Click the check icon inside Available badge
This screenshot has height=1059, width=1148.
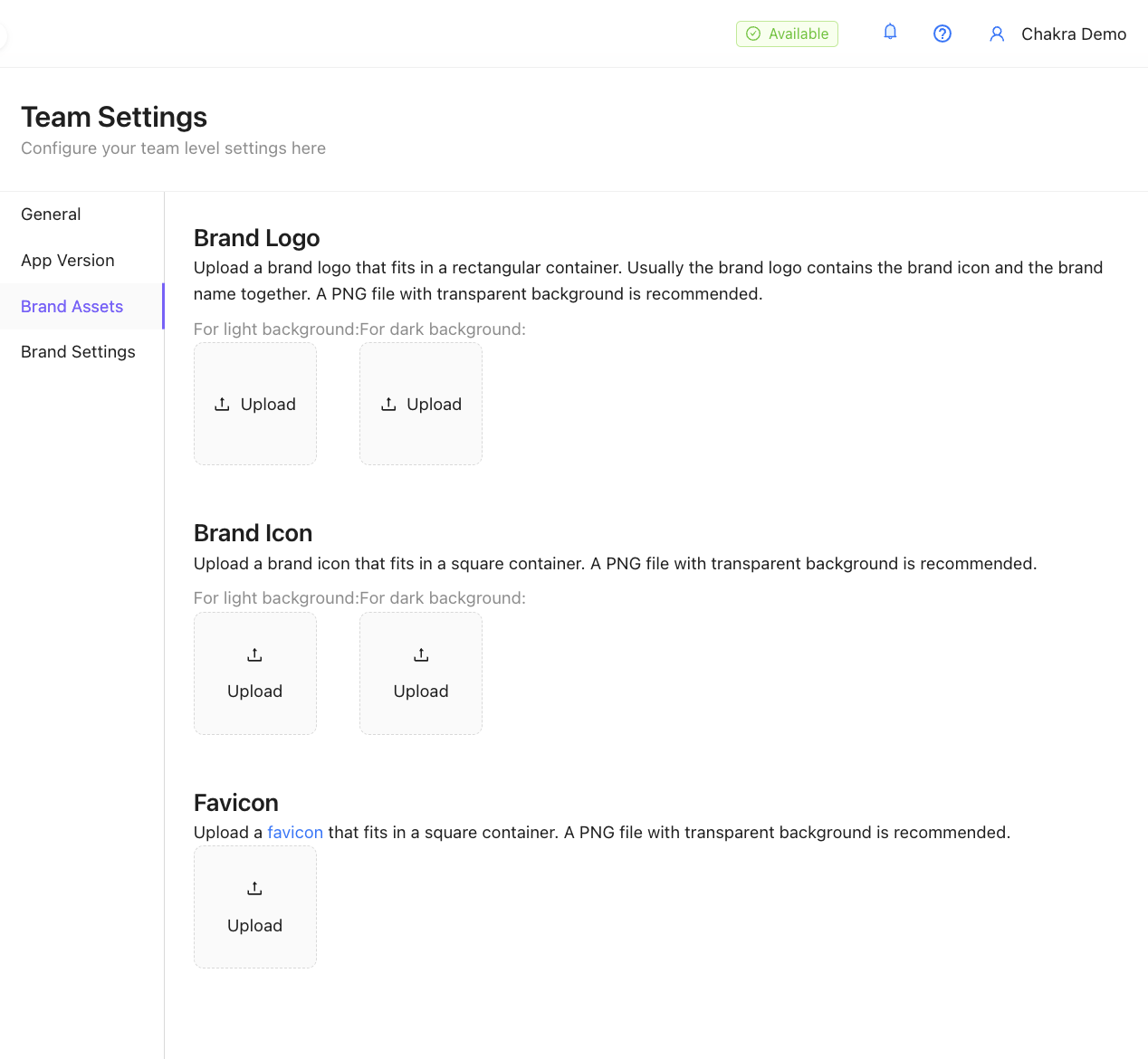753,33
